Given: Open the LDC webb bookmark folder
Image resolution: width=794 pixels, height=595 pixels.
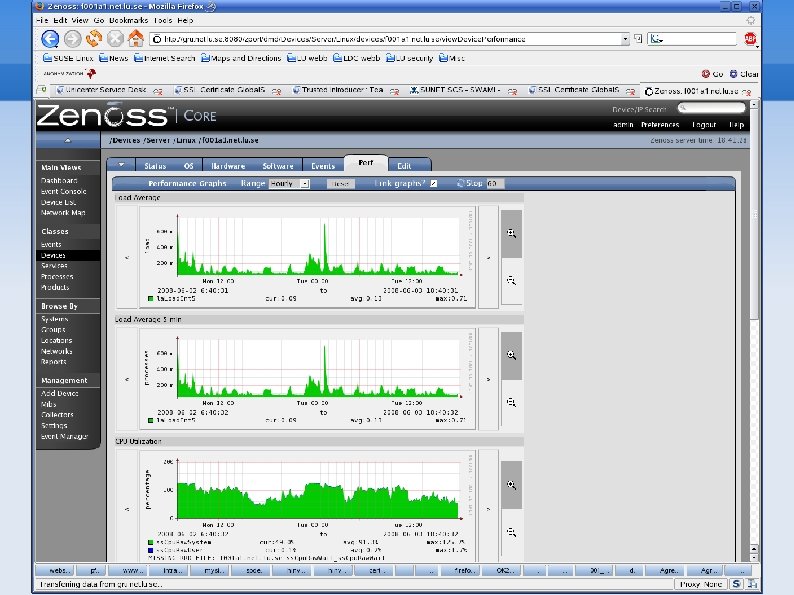Looking at the screenshot, I should pos(356,58).
